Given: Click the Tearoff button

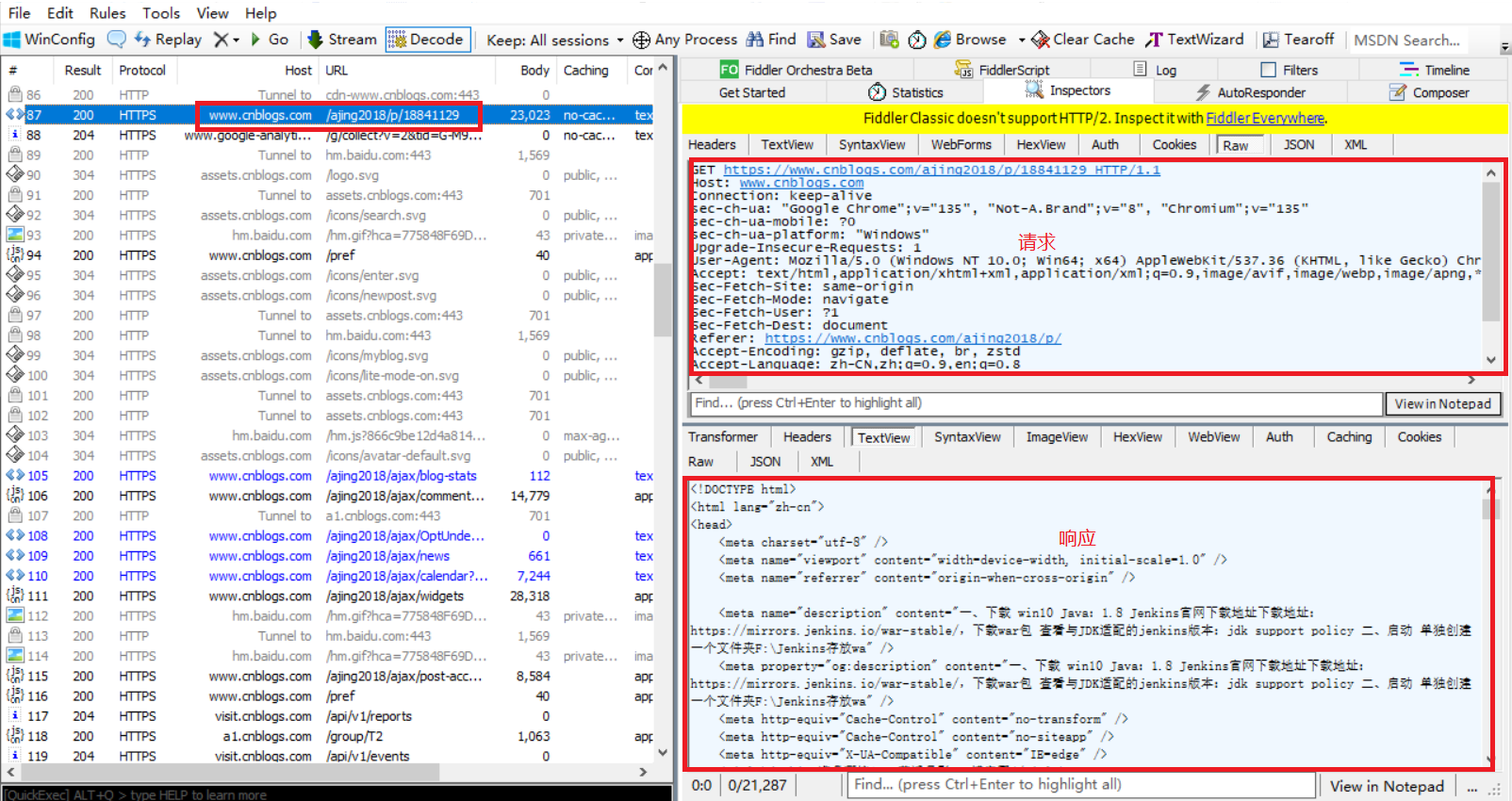Looking at the screenshot, I should coord(1298,40).
